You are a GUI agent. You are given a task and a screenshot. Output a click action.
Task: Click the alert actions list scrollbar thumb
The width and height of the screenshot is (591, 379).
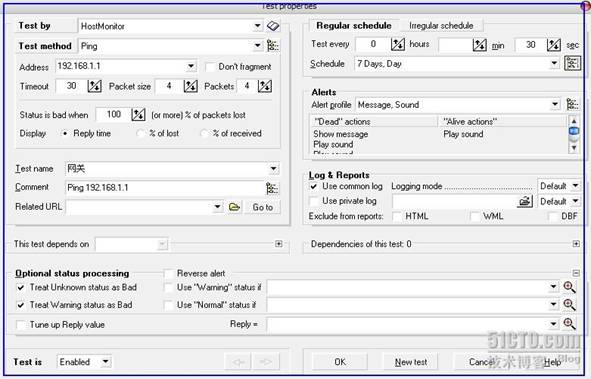pos(574,131)
